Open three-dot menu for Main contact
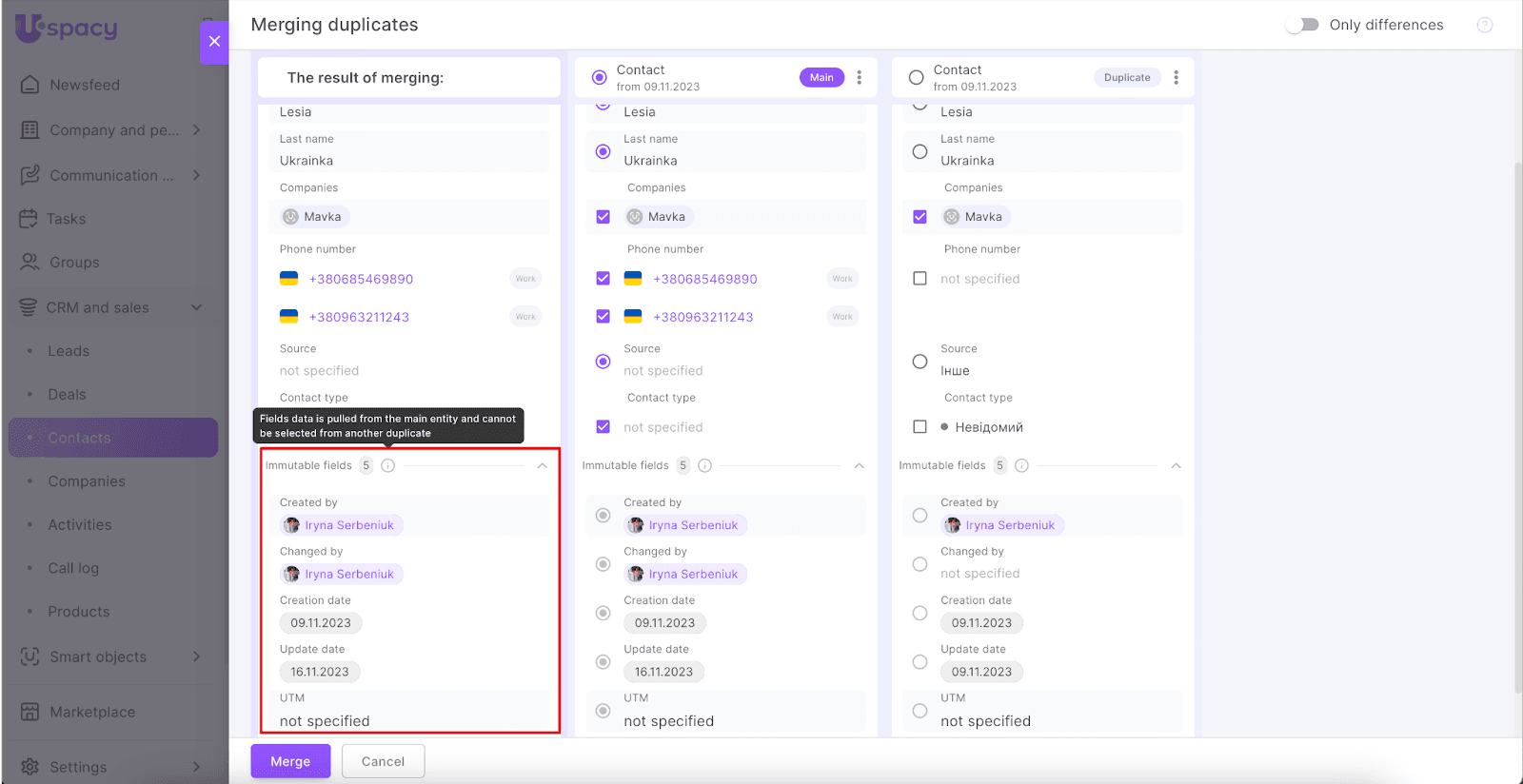1523x784 pixels. tap(859, 78)
